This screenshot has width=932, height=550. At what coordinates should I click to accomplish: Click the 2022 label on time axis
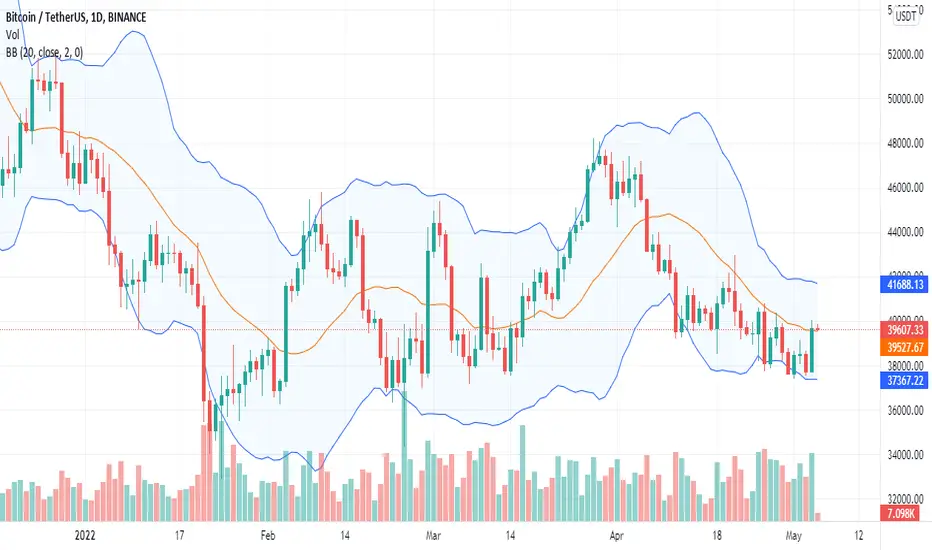[85, 536]
